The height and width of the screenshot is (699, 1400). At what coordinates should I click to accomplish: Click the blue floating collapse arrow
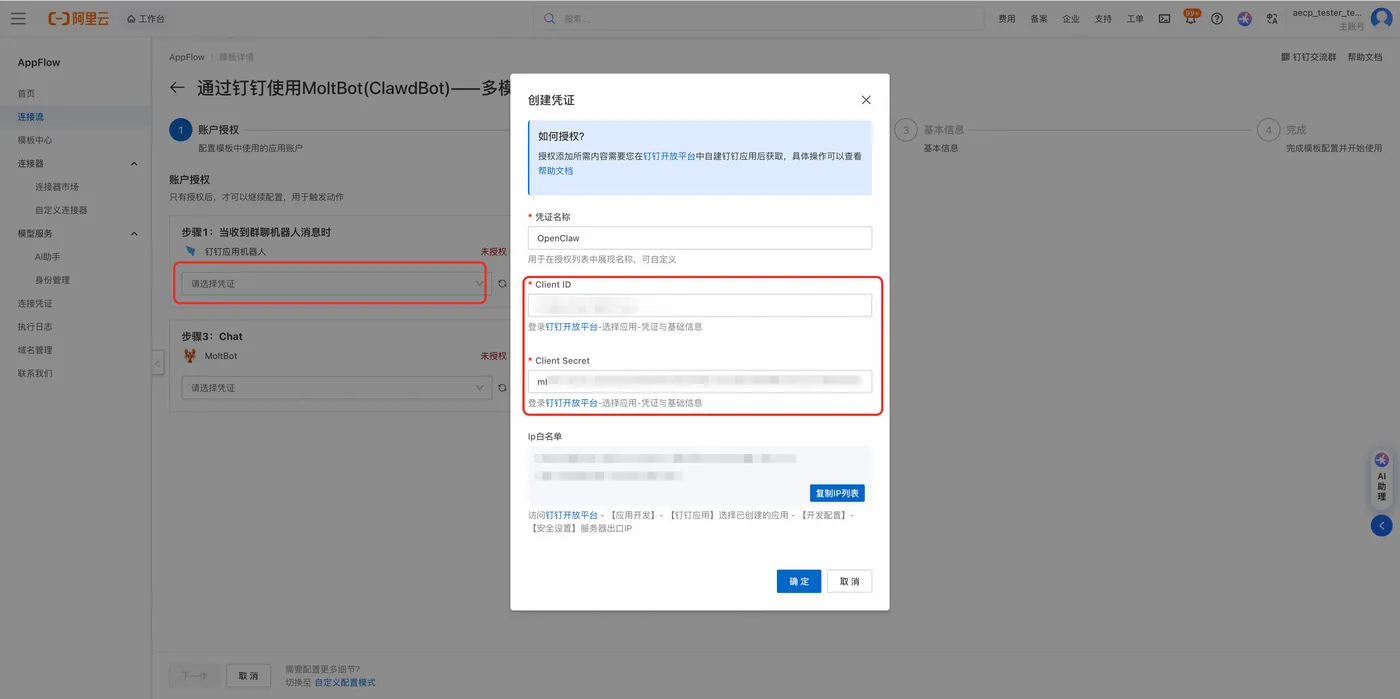click(1381, 525)
